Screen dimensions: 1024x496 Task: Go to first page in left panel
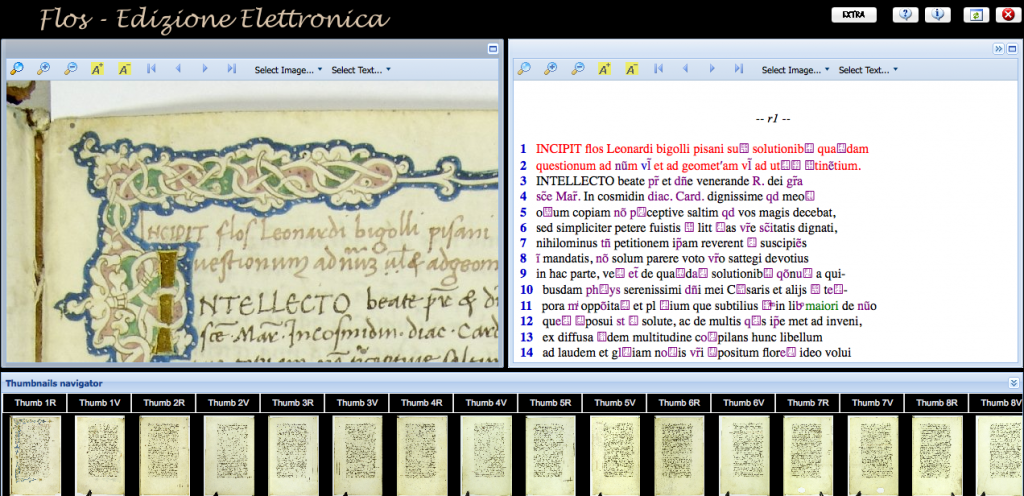(152, 69)
